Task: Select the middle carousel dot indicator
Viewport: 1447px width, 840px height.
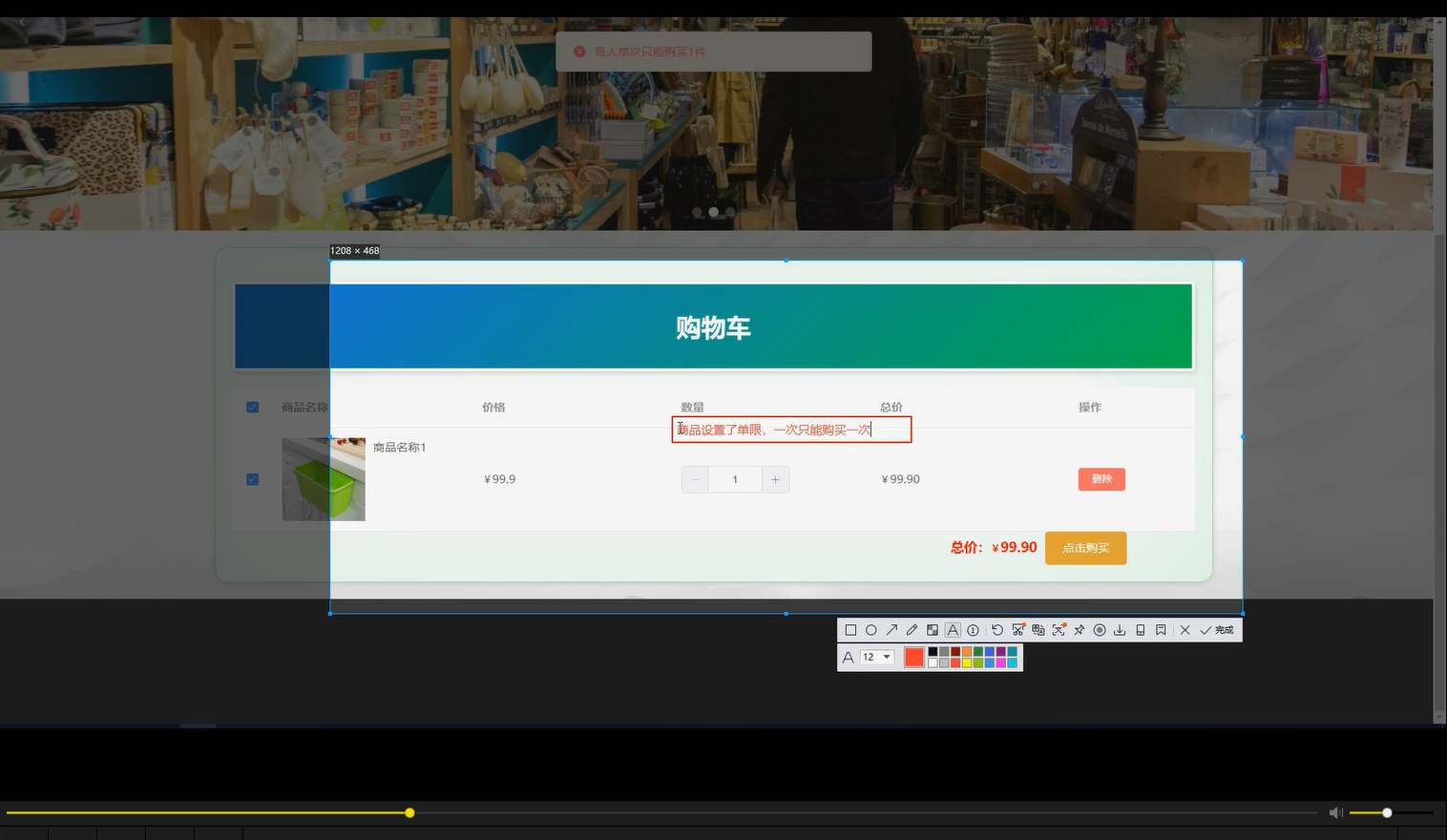Action: 713,212
